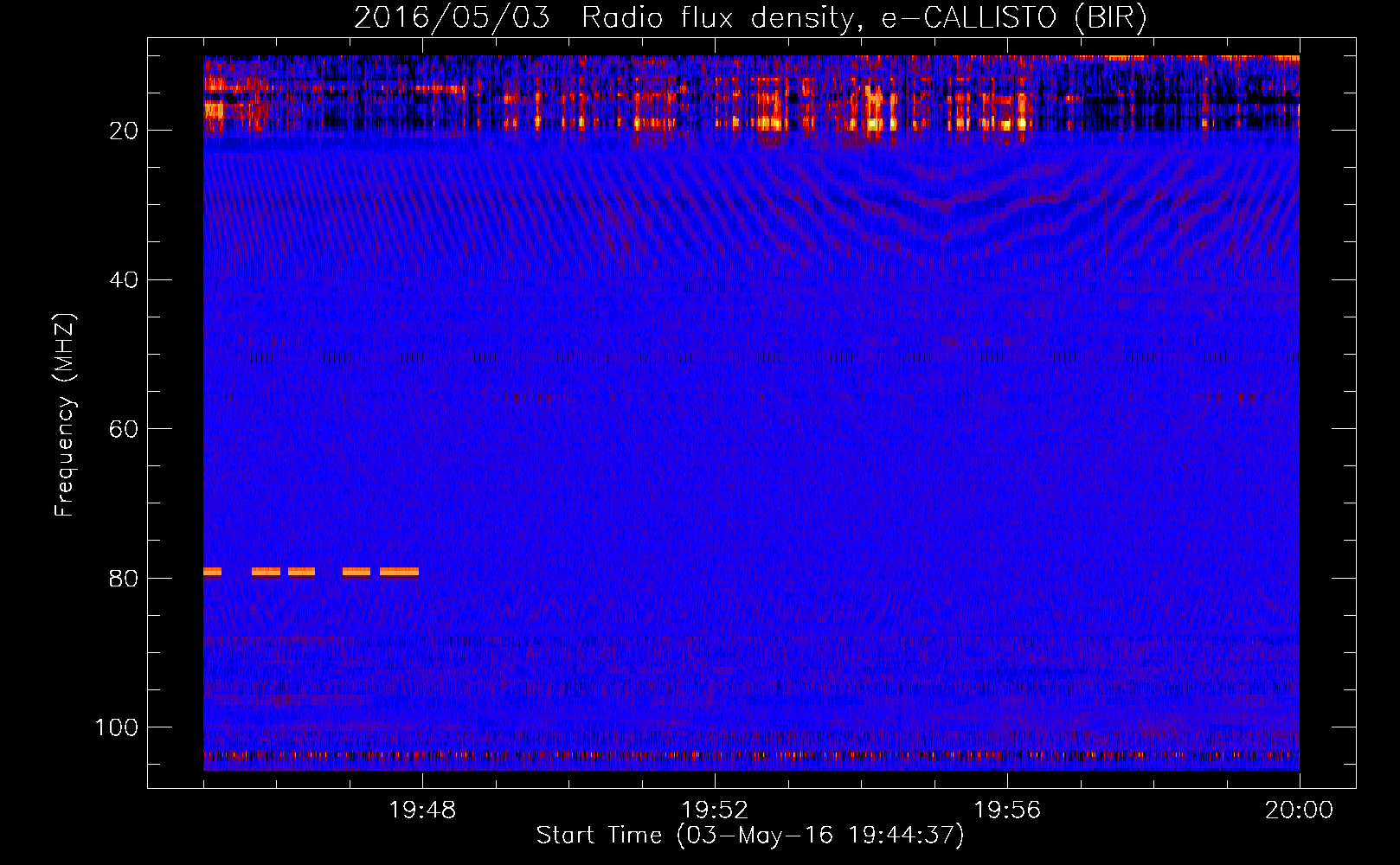Screen dimensions: 1400x865
Task: Click the "100" frequency tick label
Action: [x=117, y=727]
